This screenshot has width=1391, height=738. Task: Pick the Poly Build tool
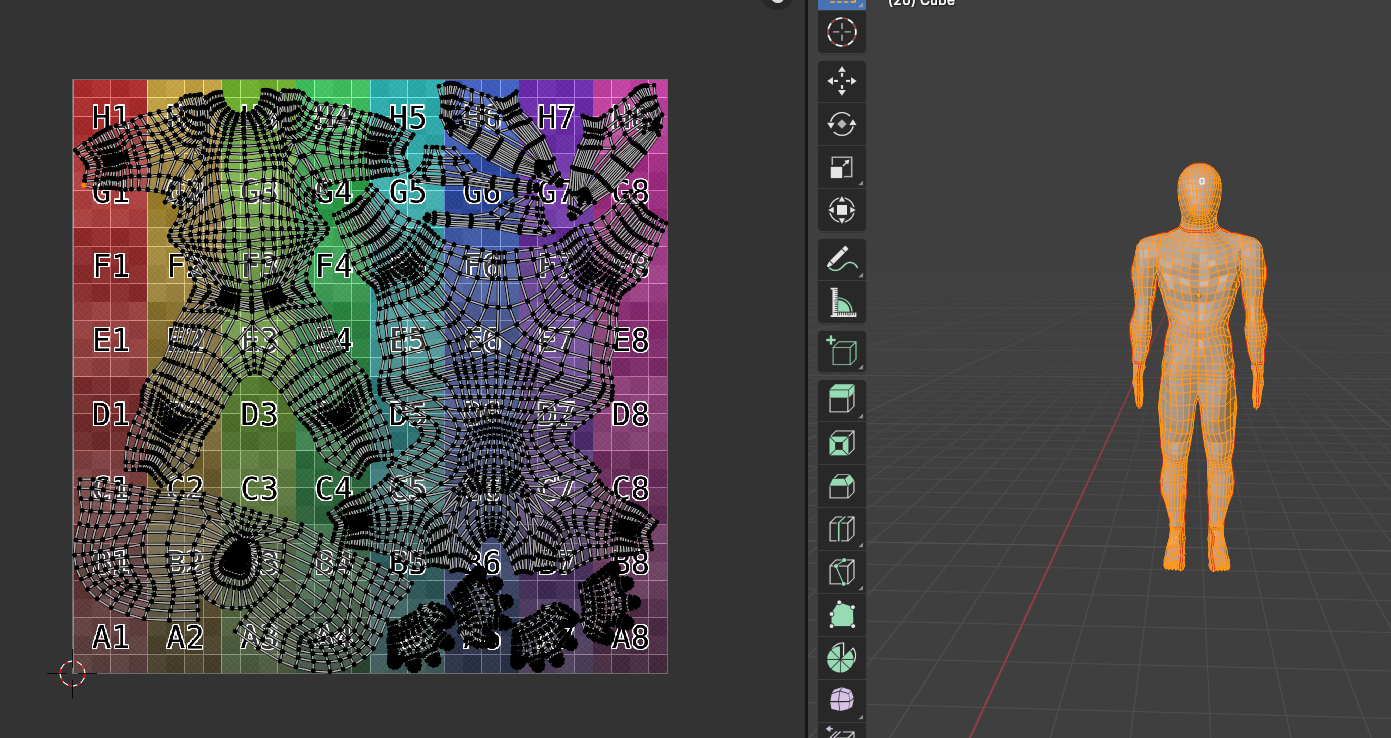coord(842,615)
